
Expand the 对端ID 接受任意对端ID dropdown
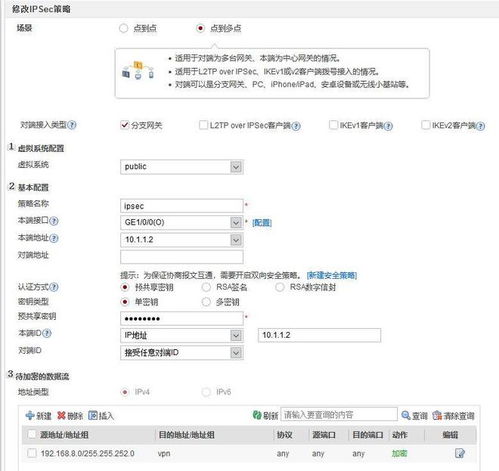click(236, 353)
